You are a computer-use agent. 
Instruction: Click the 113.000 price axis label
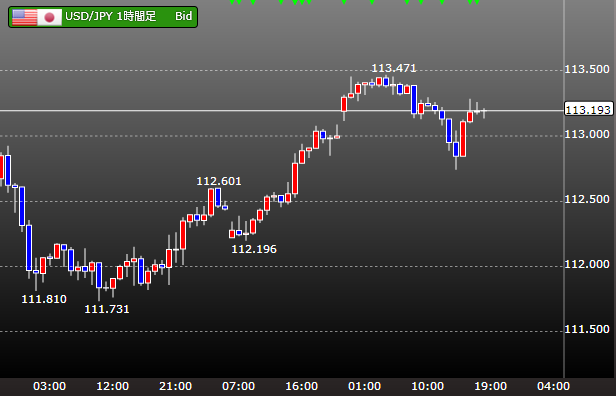[x=587, y=134]
